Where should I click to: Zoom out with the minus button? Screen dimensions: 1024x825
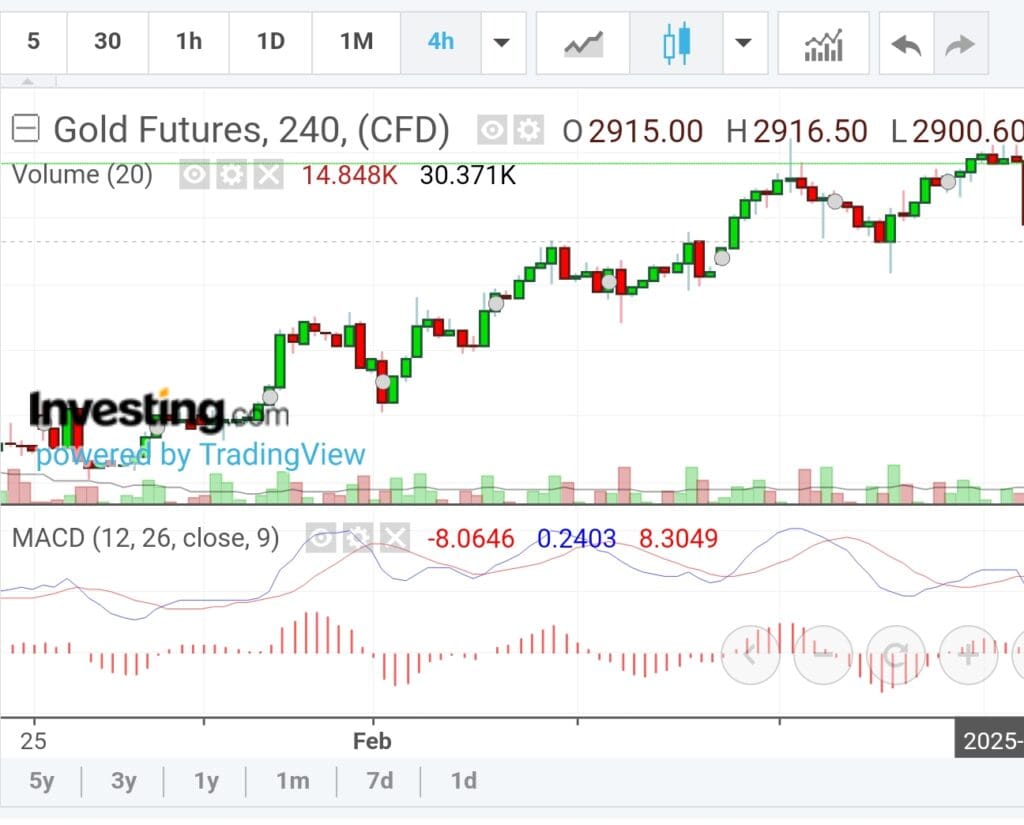point(823,655)
